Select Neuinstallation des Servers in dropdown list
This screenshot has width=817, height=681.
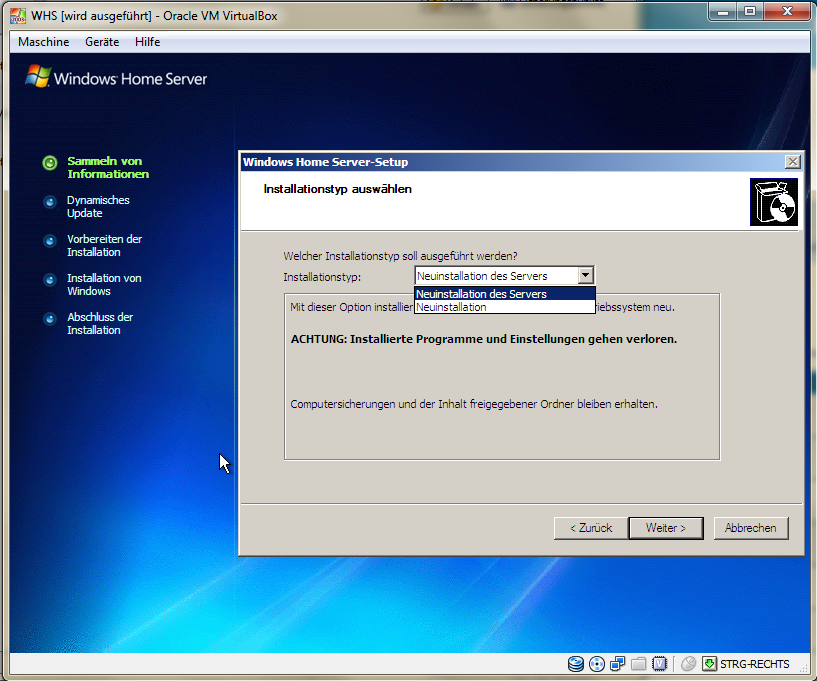coord(504,294)
